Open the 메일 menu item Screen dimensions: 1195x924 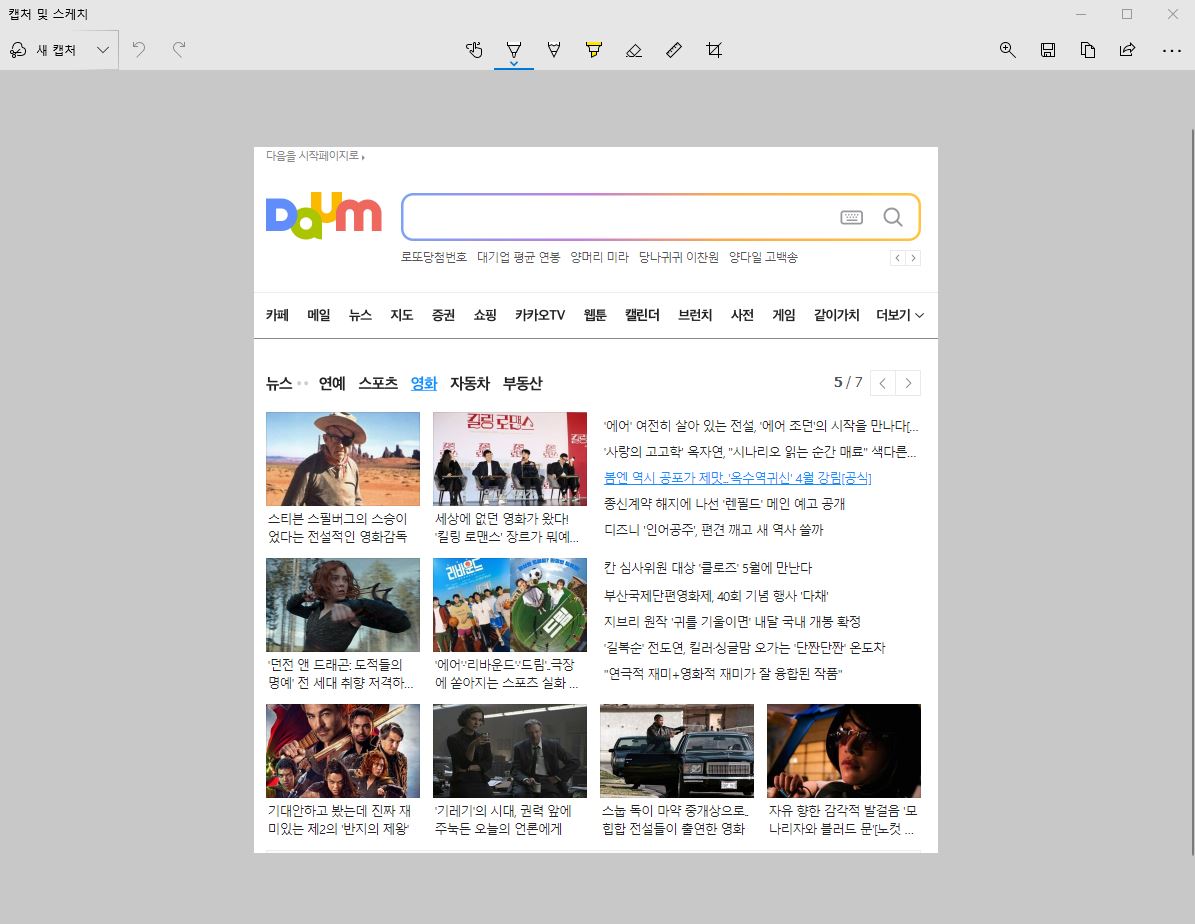pos(319,315)
